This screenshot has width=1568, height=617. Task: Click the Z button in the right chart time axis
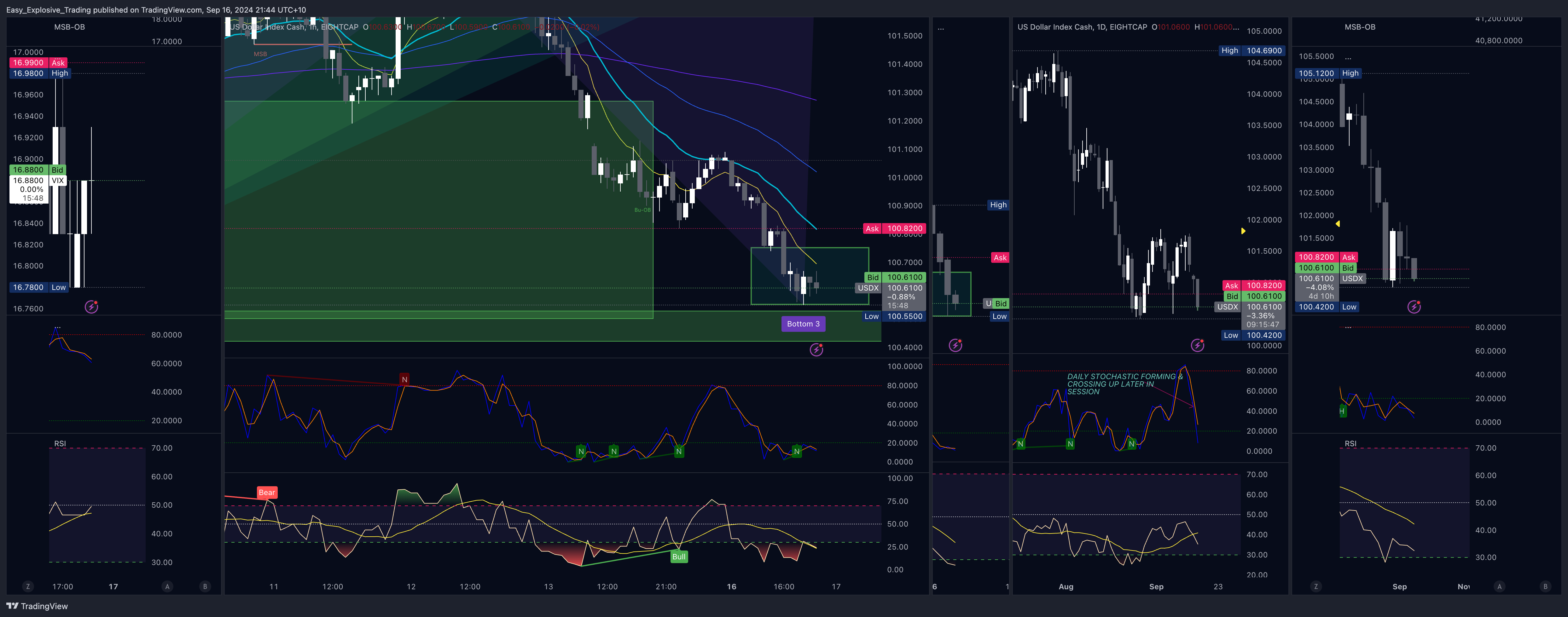[1316, 586]
